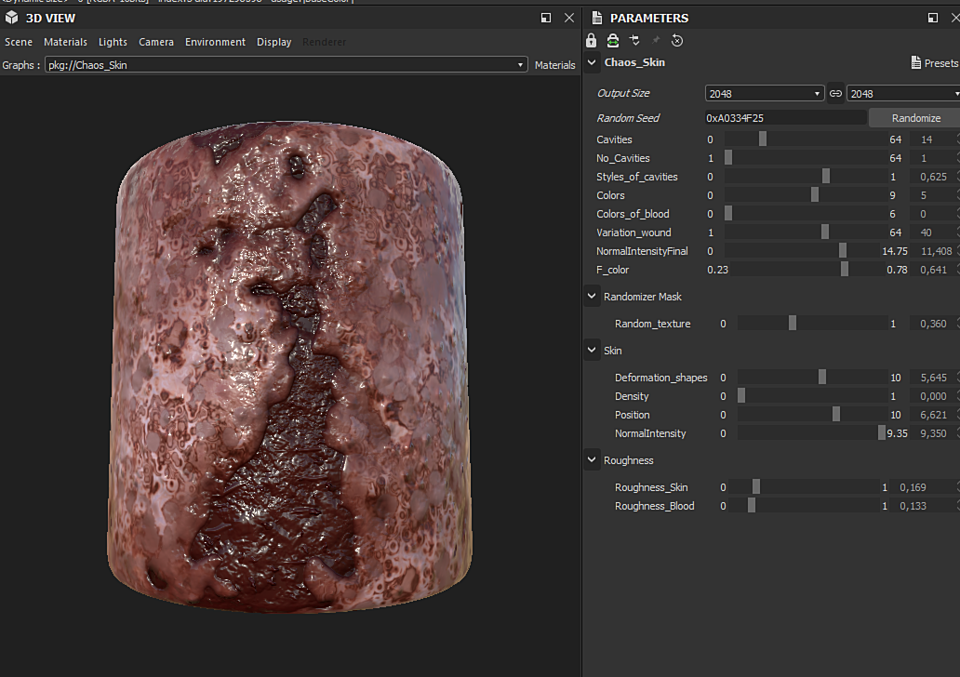Screen dimensions: 960x677
Task: Open the Environment menu
Action: pyautogui.click(x=215, y=42)
